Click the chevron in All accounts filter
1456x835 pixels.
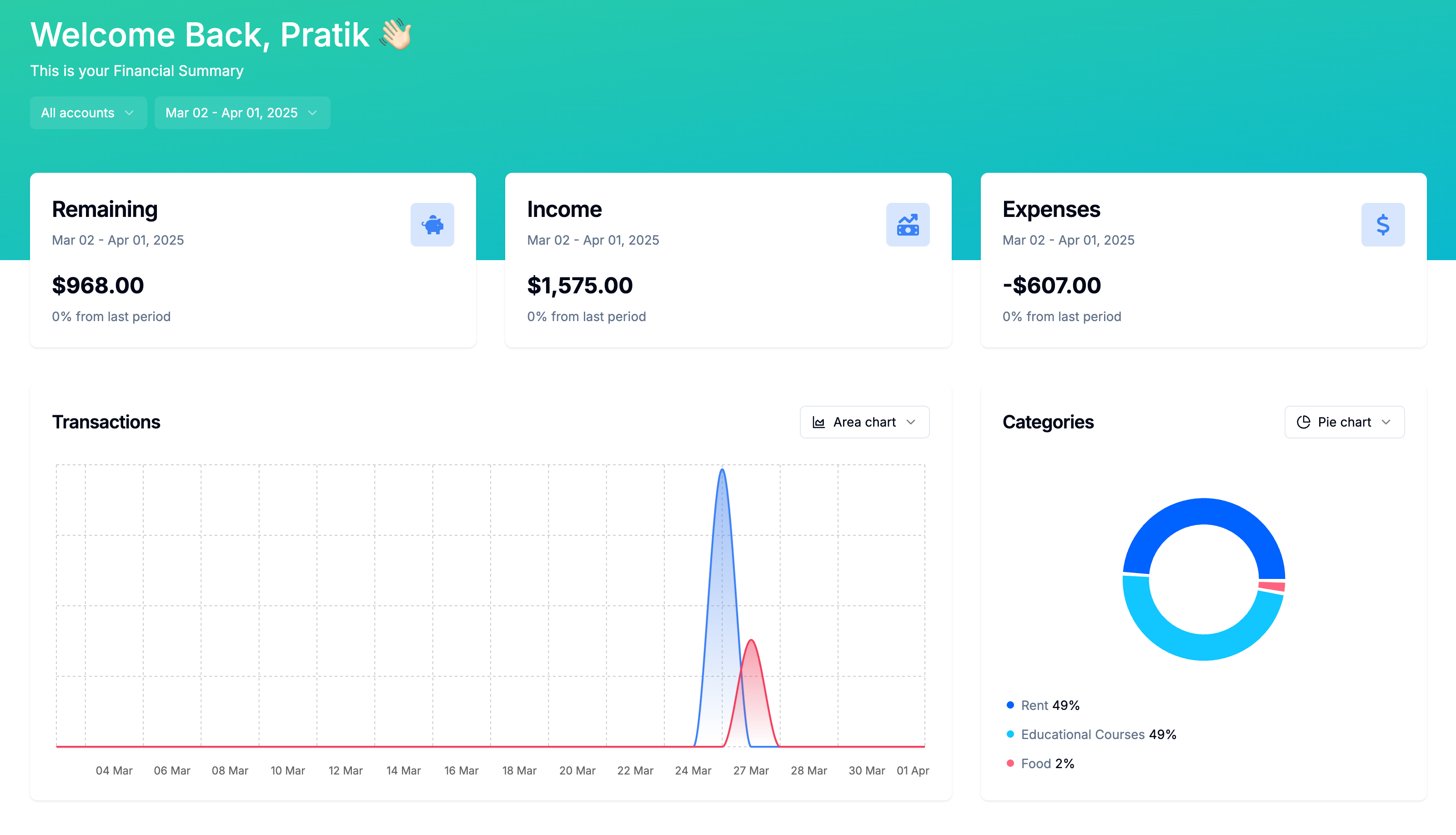pos(130,113)
